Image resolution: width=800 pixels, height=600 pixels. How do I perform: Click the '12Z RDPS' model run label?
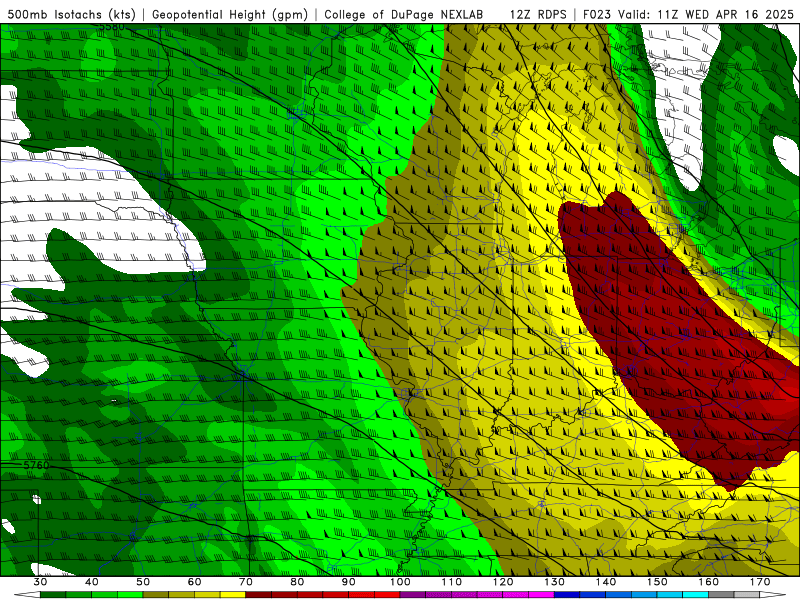pyautogui.click(x=538, y=14)
